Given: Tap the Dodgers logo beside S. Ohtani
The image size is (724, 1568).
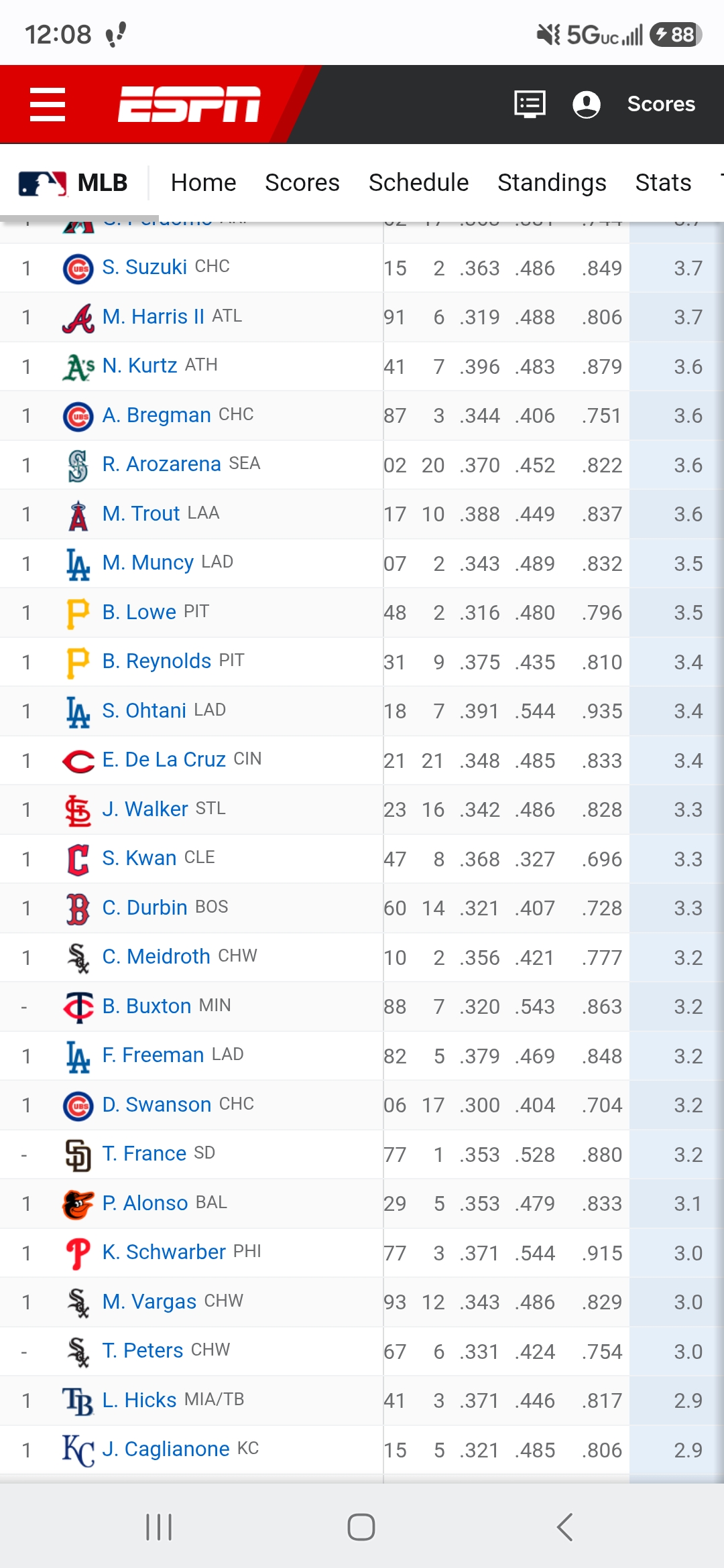Looking at the screenshot, I should 78,712.
